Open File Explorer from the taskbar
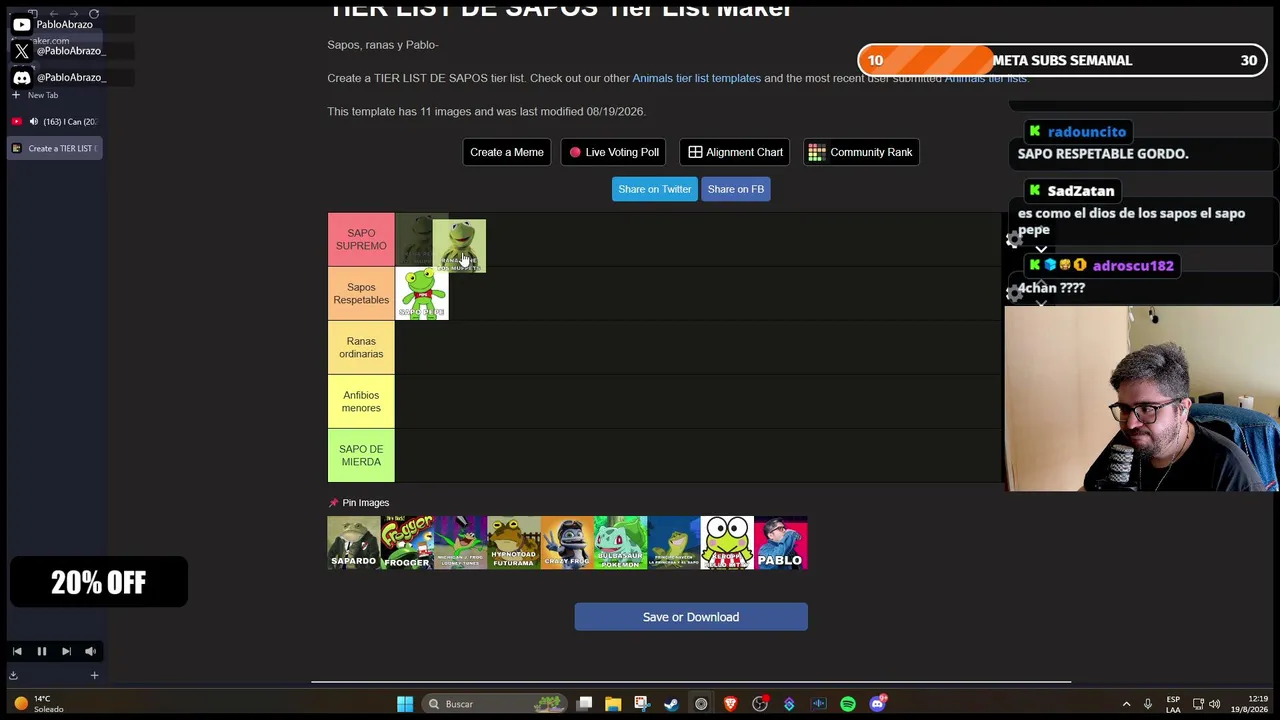 tap(613, 704)
